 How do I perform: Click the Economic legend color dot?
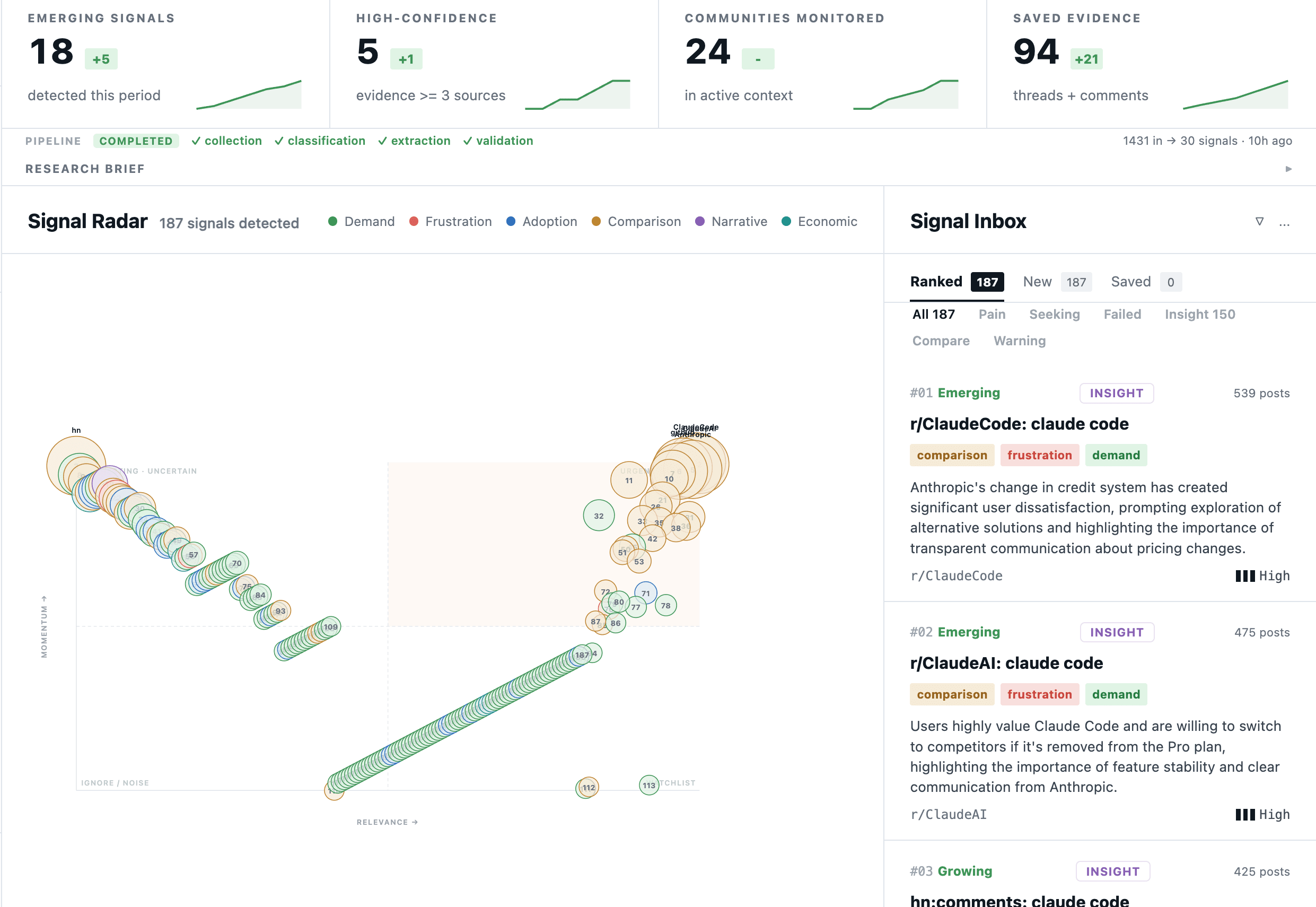click(786, 222)
